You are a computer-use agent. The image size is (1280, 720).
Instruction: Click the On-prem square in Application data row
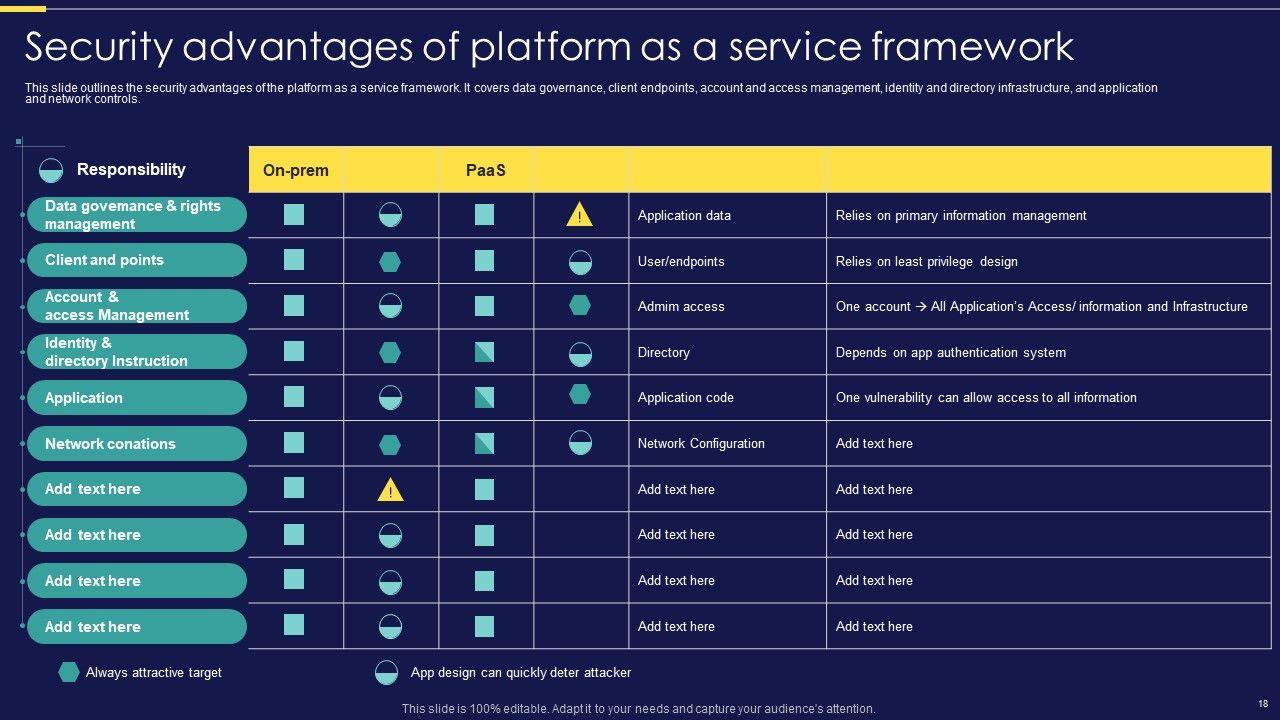pos(294,215)
